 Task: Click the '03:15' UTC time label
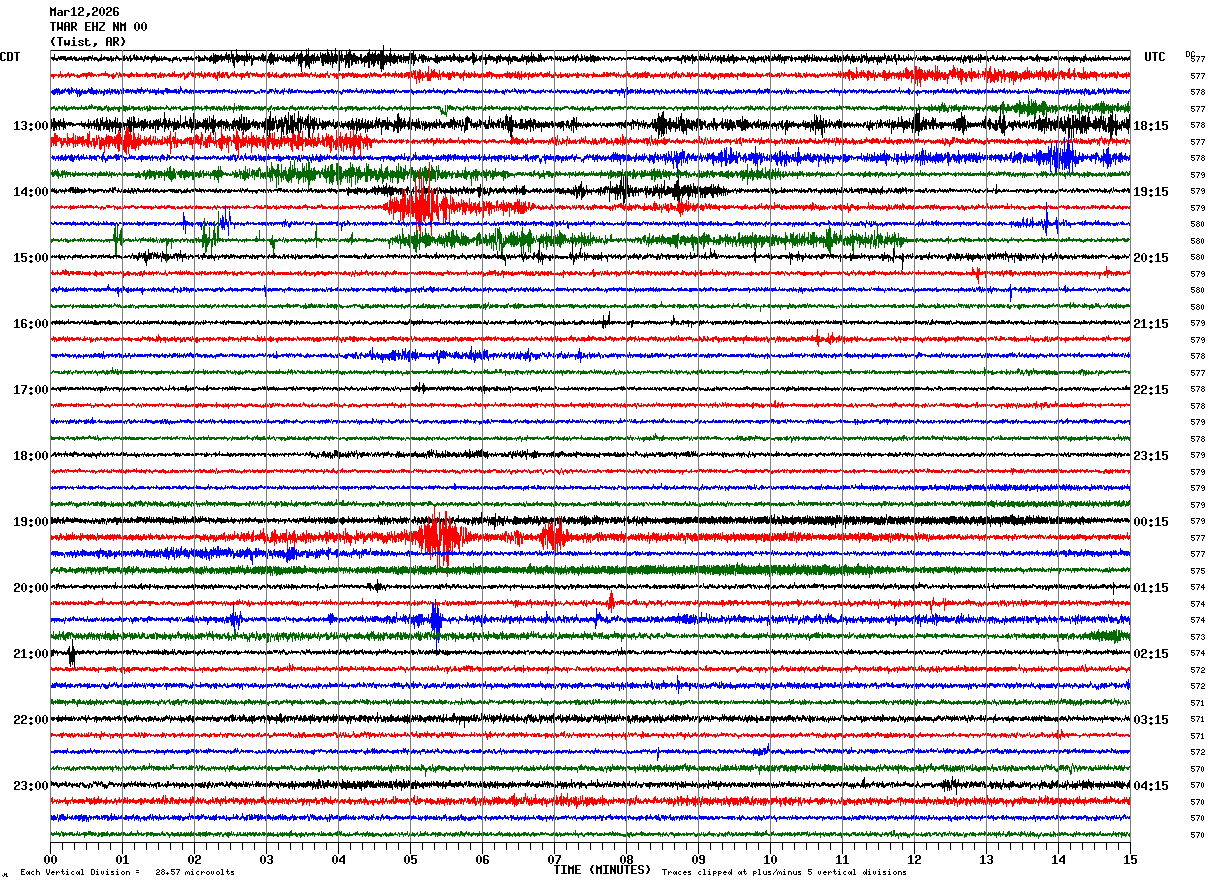click(1150, 720)
